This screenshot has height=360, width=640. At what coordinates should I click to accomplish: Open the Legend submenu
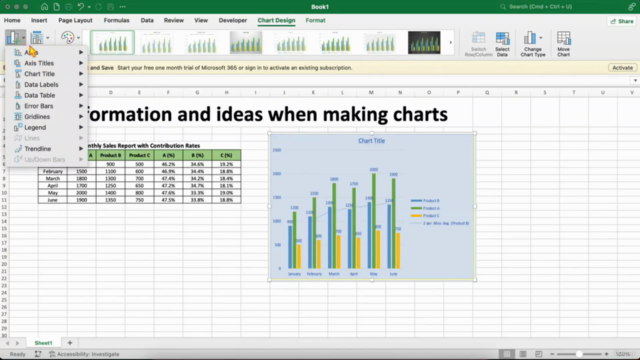pyautogui.click(x=48, y=127)
